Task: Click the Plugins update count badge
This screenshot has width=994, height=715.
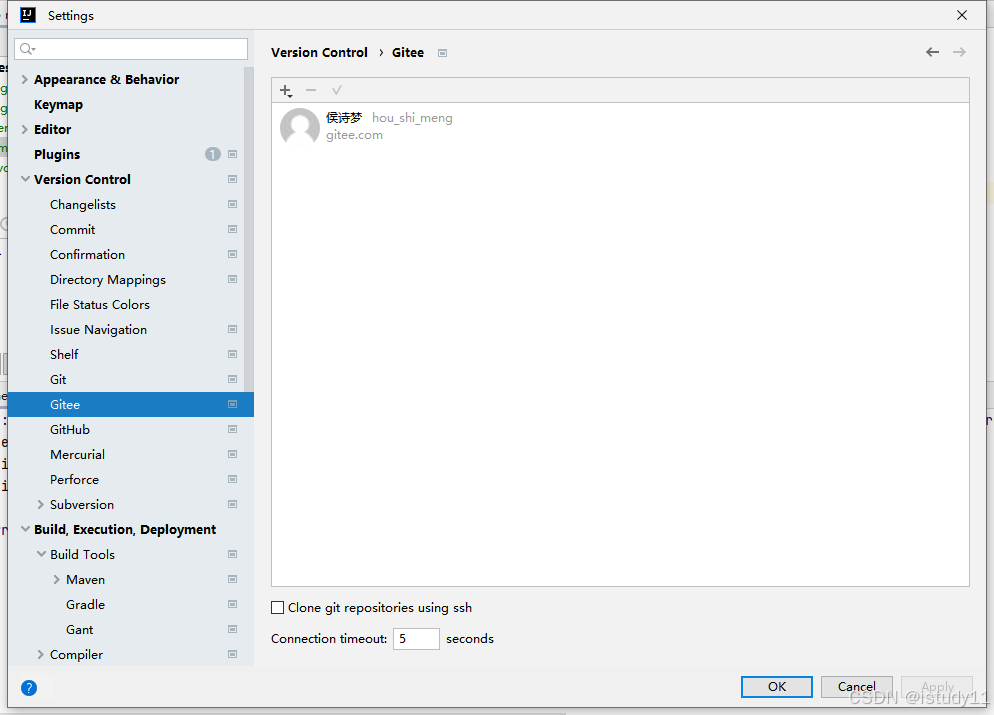Action: coord(212,154)
